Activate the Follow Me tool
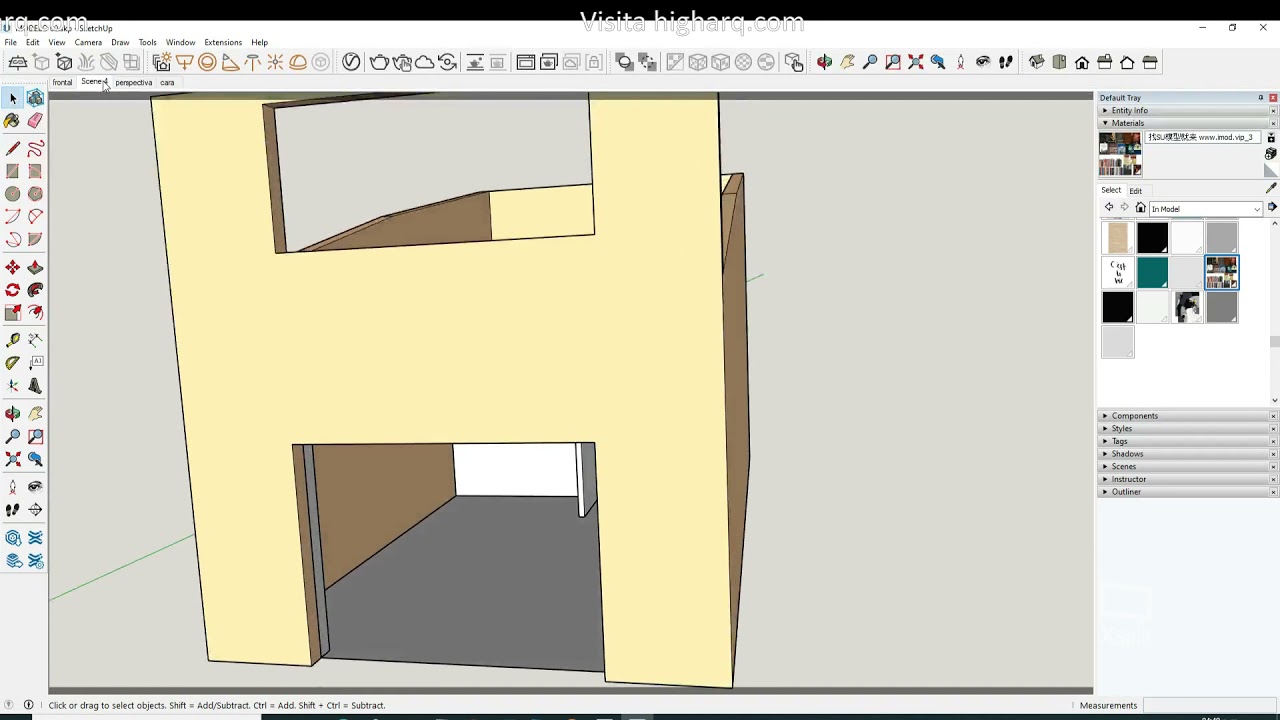 [35, 290]
